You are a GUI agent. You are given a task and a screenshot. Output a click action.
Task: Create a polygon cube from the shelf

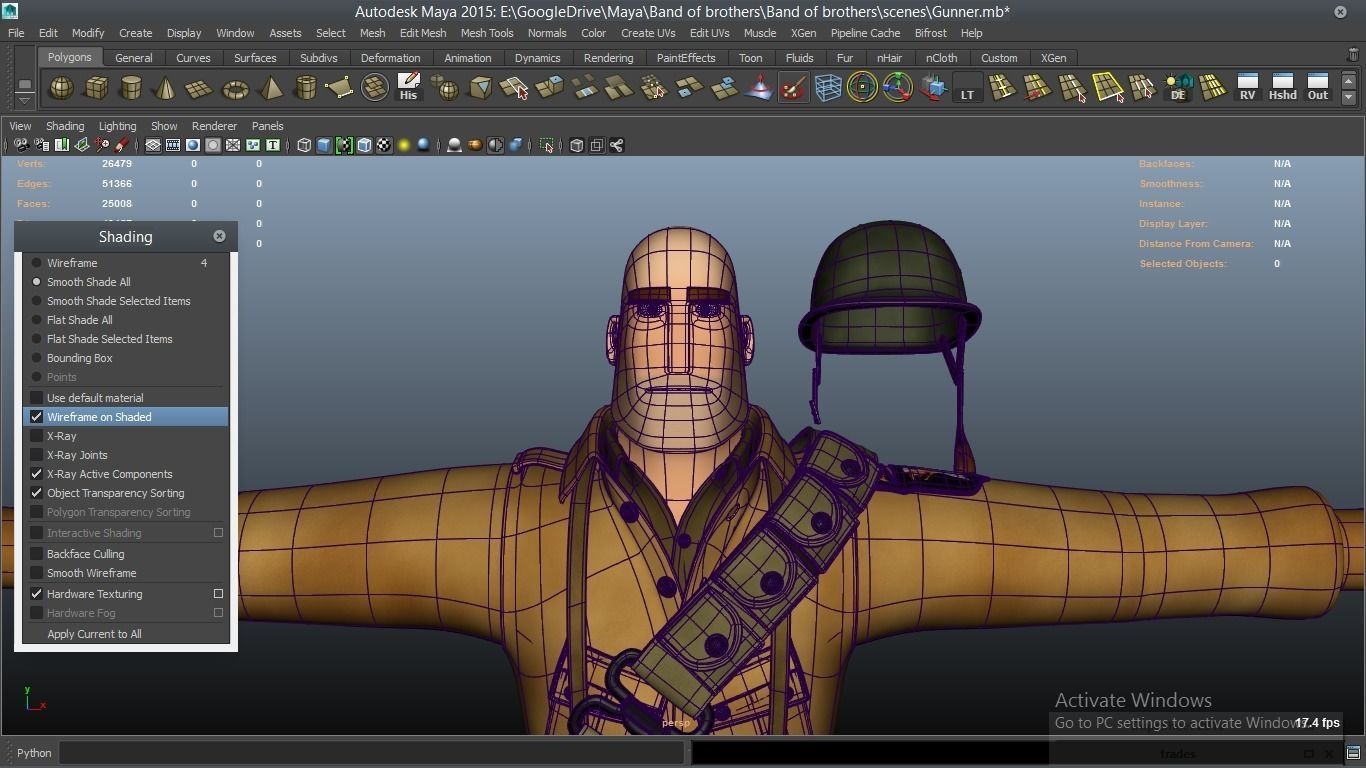click(x=96, y=88)
